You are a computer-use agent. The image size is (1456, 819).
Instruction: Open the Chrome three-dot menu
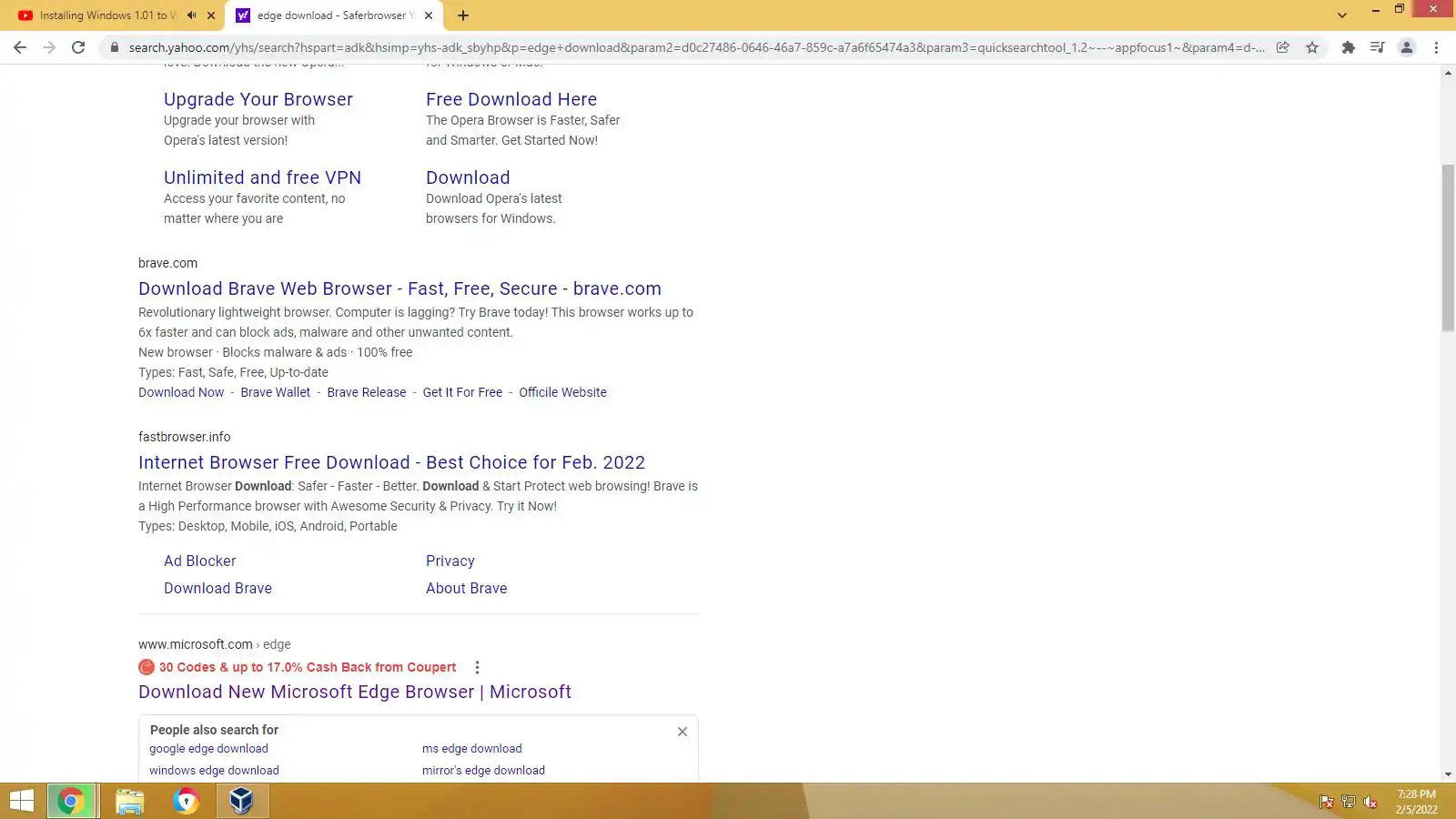pyautogui.click(x=1436, y=47)
